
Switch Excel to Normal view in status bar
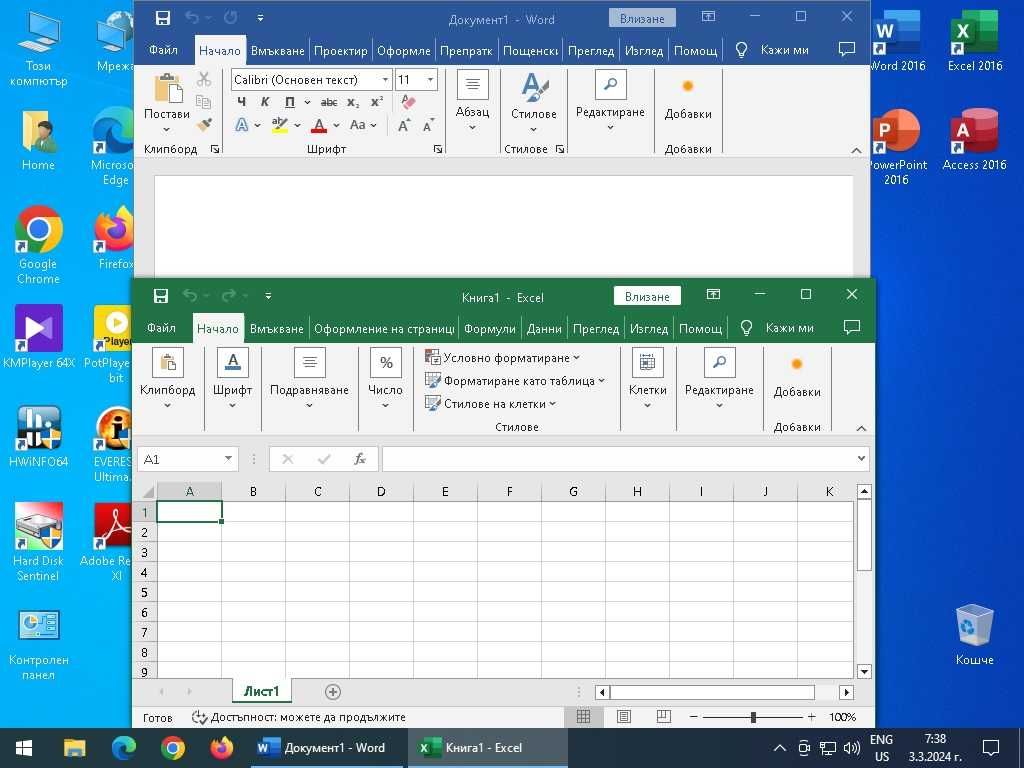pos(583,717)
